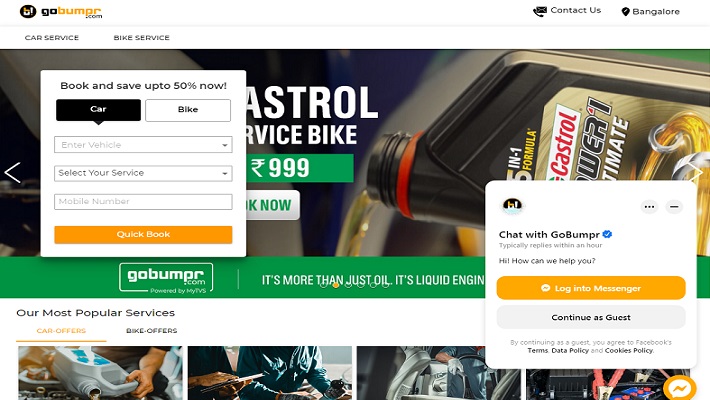Screen dimensions: 710x400
Task: Click the gobumpr Powered by MyTVS banner logo
Action: click(166, 277)
